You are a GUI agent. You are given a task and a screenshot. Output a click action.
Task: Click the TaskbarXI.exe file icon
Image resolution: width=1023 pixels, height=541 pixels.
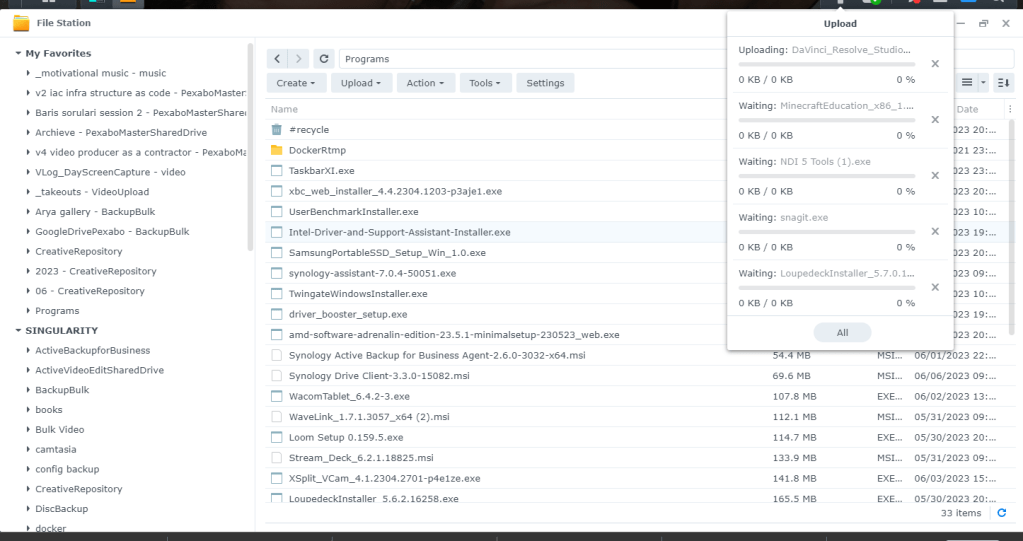click(x=277, y=170)
